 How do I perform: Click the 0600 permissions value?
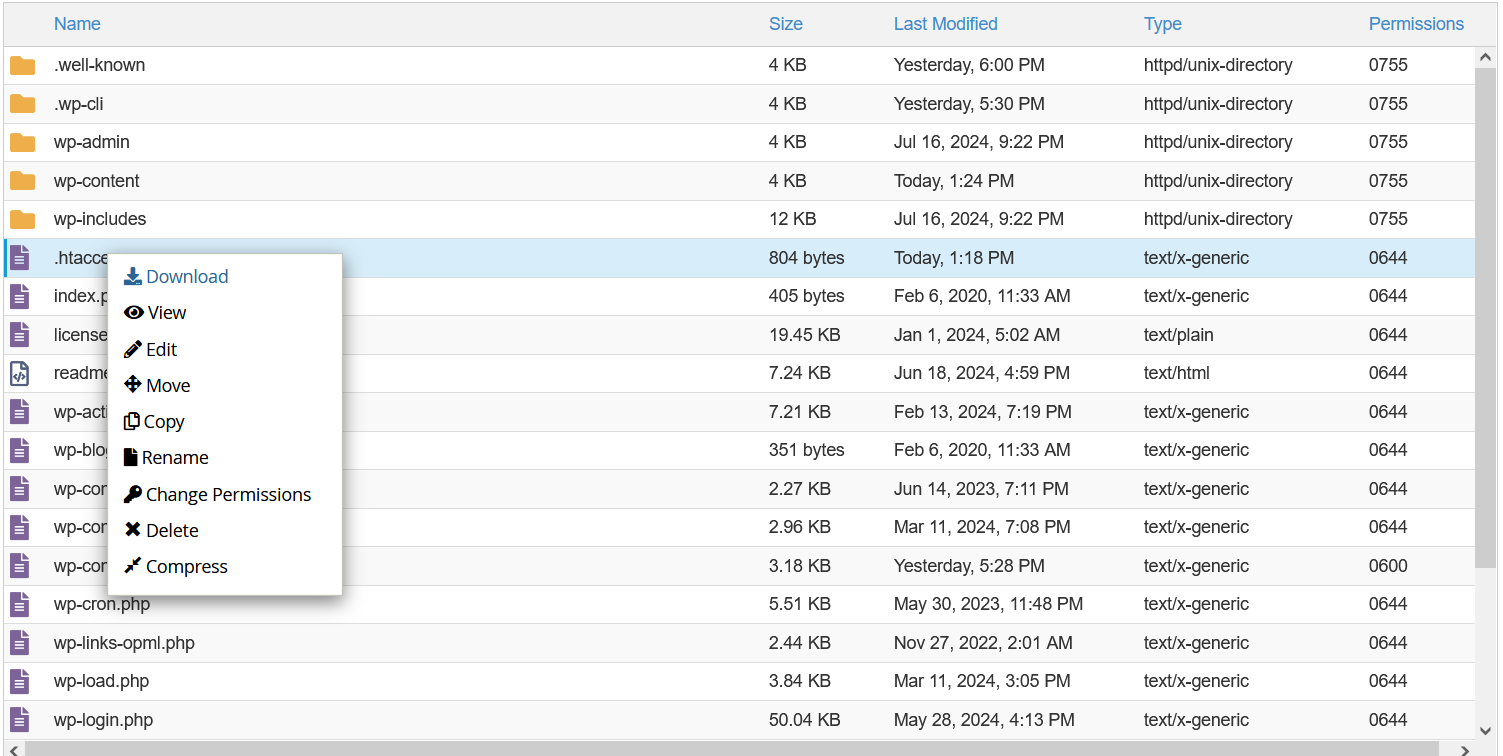point(1388,566)
